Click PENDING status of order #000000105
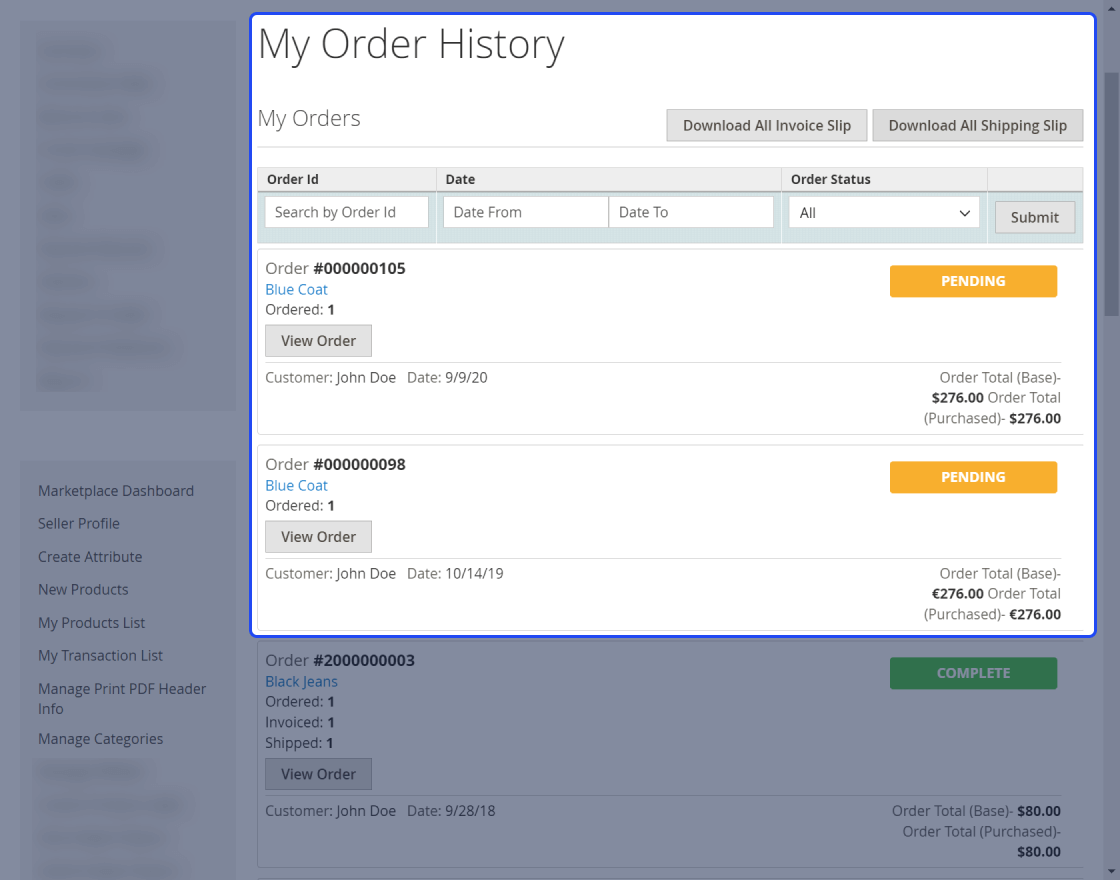 point(973,281)
